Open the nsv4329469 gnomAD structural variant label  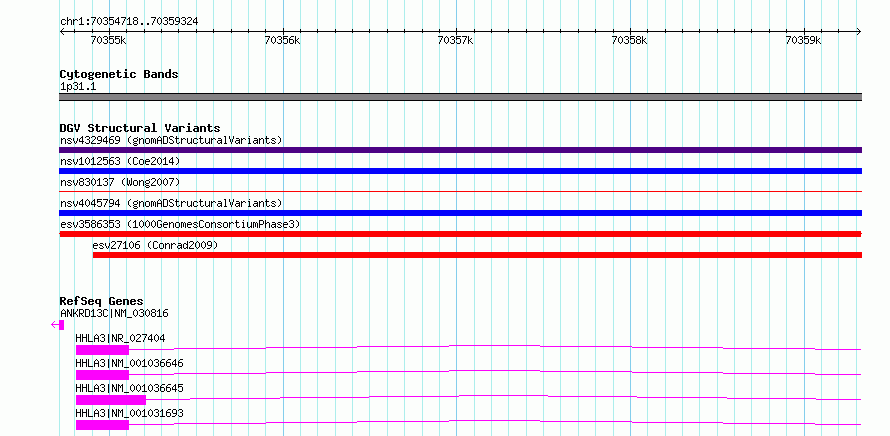click(x=171, y=140)
